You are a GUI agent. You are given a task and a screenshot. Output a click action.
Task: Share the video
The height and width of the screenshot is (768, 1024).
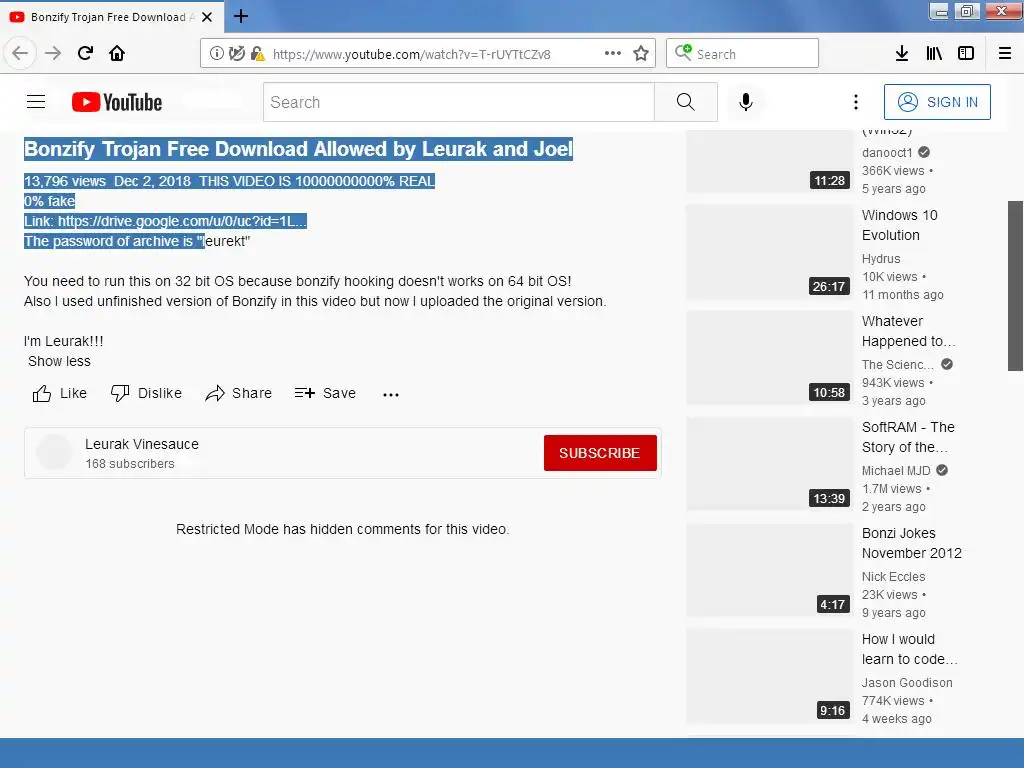tap(238, 393)
